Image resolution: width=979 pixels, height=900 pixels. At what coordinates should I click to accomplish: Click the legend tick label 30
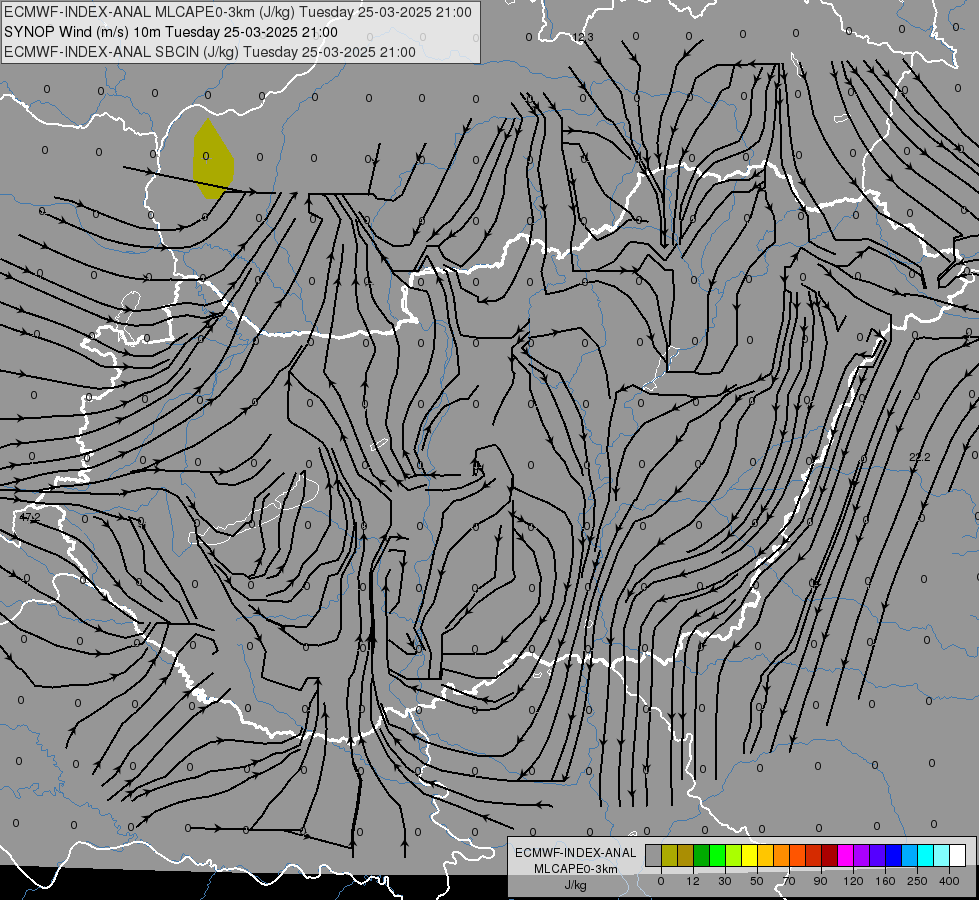pyautogui.click(x=725, y=881)
